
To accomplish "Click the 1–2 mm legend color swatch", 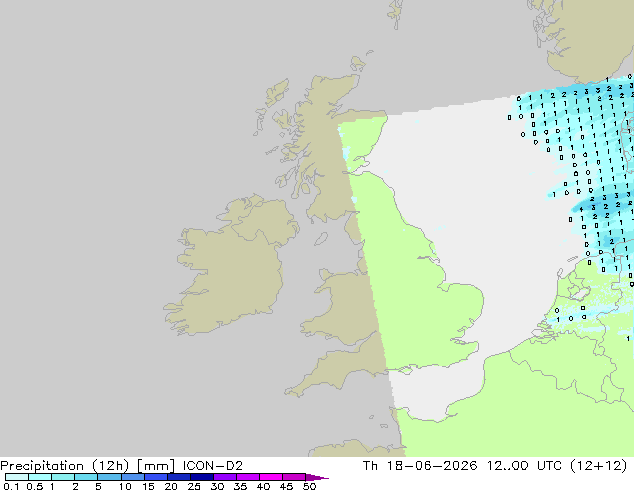I will (x=63, y=477).
